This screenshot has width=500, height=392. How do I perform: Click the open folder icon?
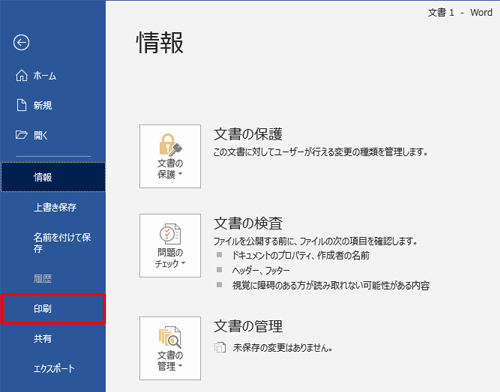tap(21, 135)
